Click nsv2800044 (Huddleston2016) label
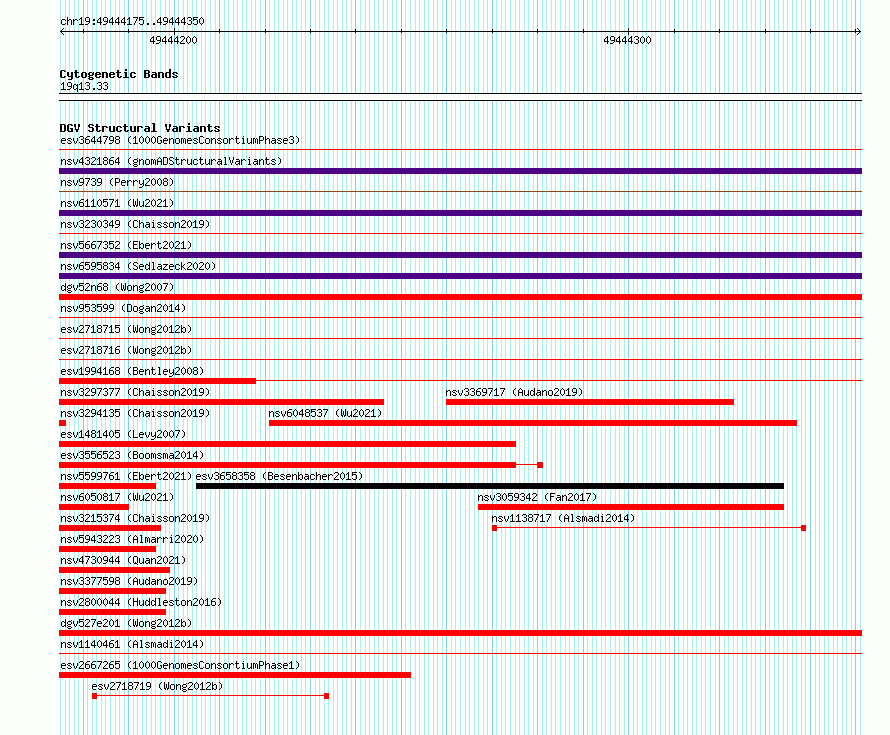 coord(141,602)
